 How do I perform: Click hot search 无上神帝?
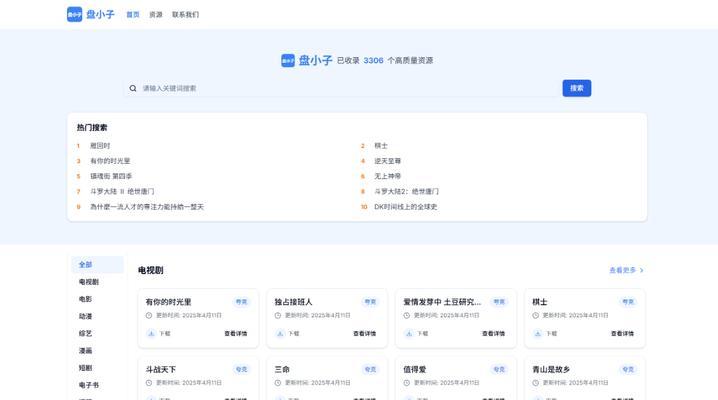pyautogui.click(x=387, y=176)
